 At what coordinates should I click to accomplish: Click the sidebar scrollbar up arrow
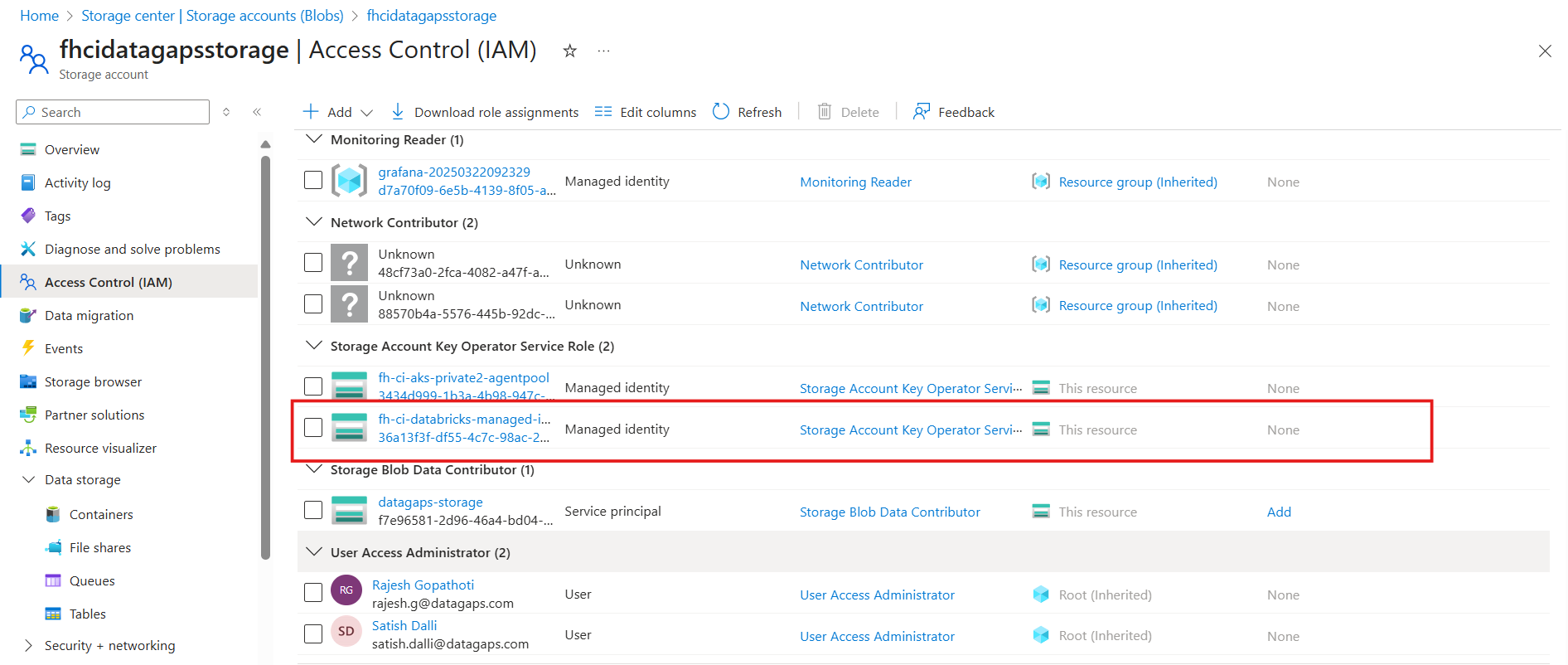(x=265, y=144)
